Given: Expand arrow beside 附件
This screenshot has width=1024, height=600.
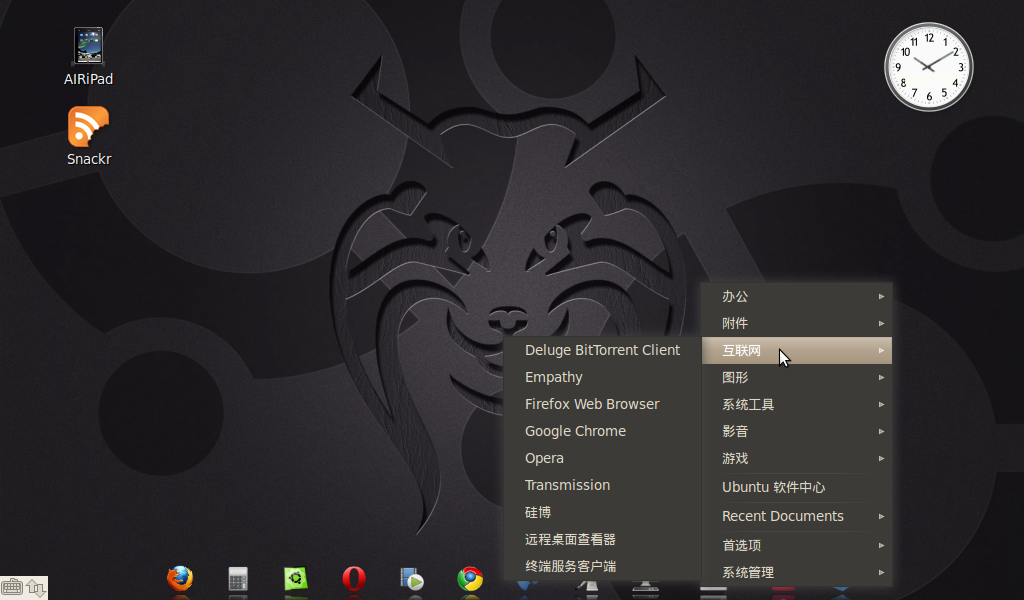Looking at the screenshot, I should 881,323.
